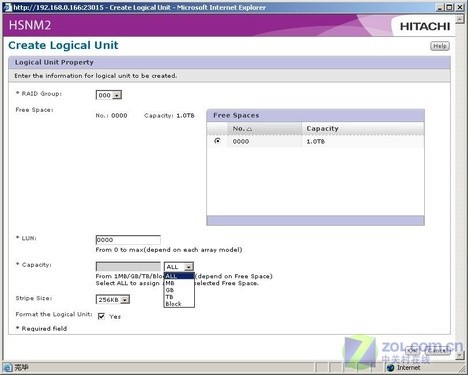Open the RAID Group dropdown
This screenshot has height=375, width=468.
pyautogui.click(x=109, y=95)
